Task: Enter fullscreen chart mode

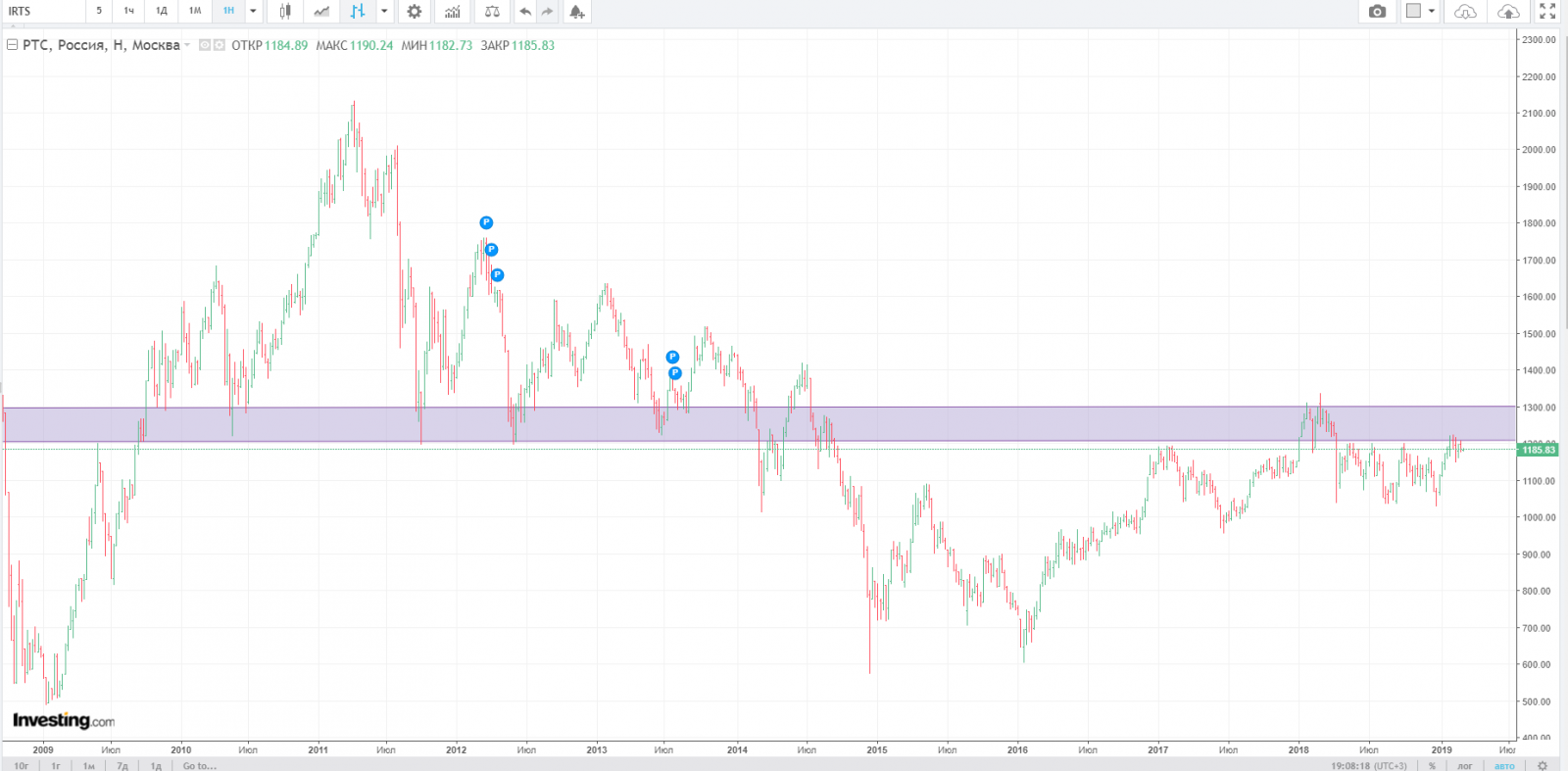Action: tap(1547, 12)
